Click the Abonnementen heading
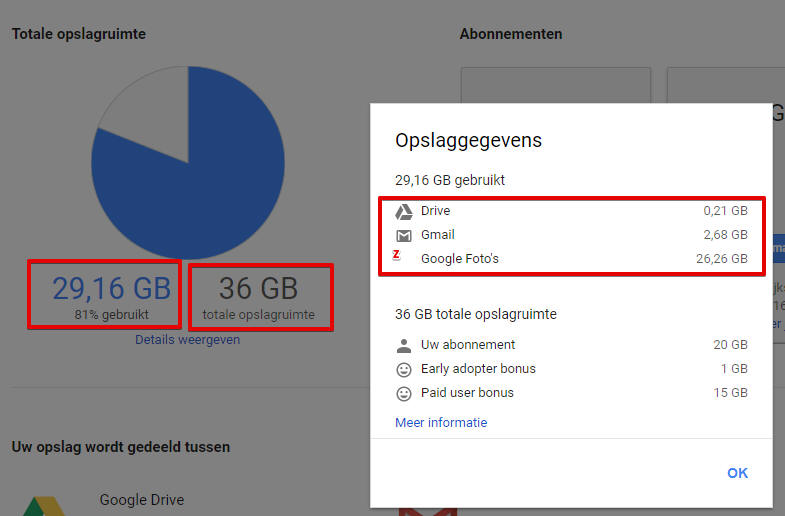 [x=511, y=34]
